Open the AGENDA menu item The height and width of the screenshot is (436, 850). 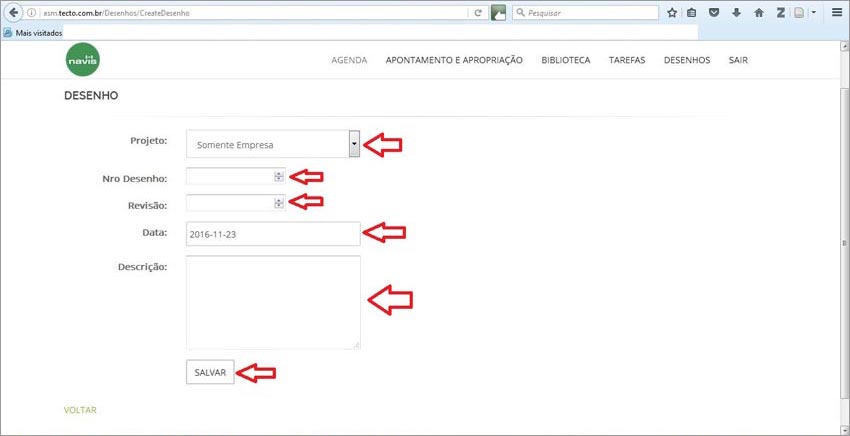349,60
